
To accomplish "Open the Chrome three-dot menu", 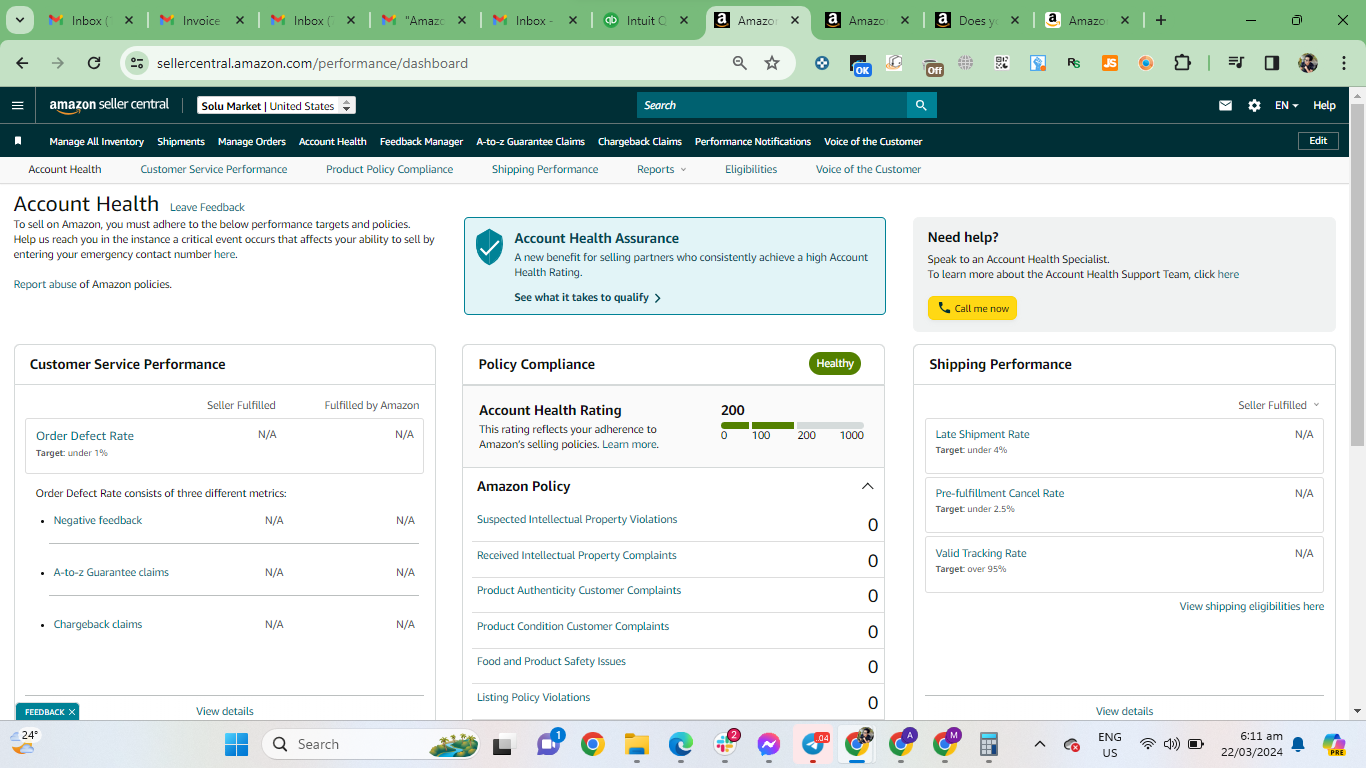I will tap(1342, 63).
